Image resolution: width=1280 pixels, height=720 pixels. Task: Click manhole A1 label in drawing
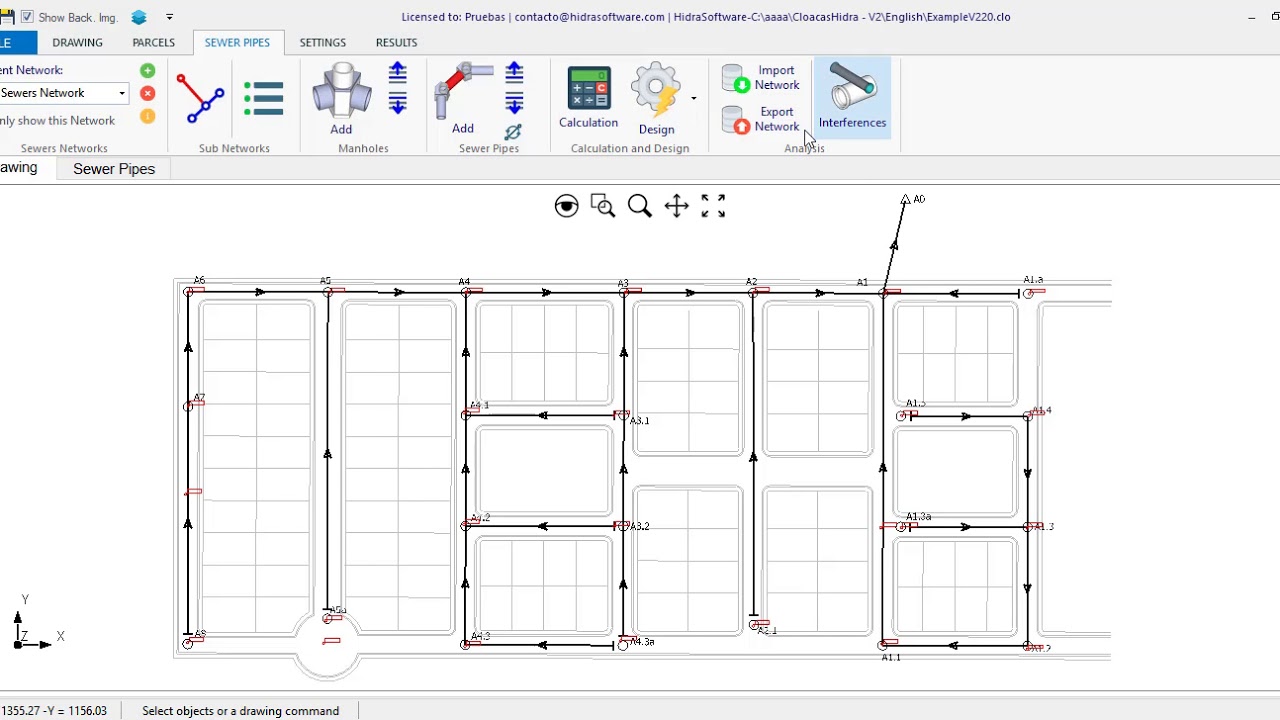862,283
